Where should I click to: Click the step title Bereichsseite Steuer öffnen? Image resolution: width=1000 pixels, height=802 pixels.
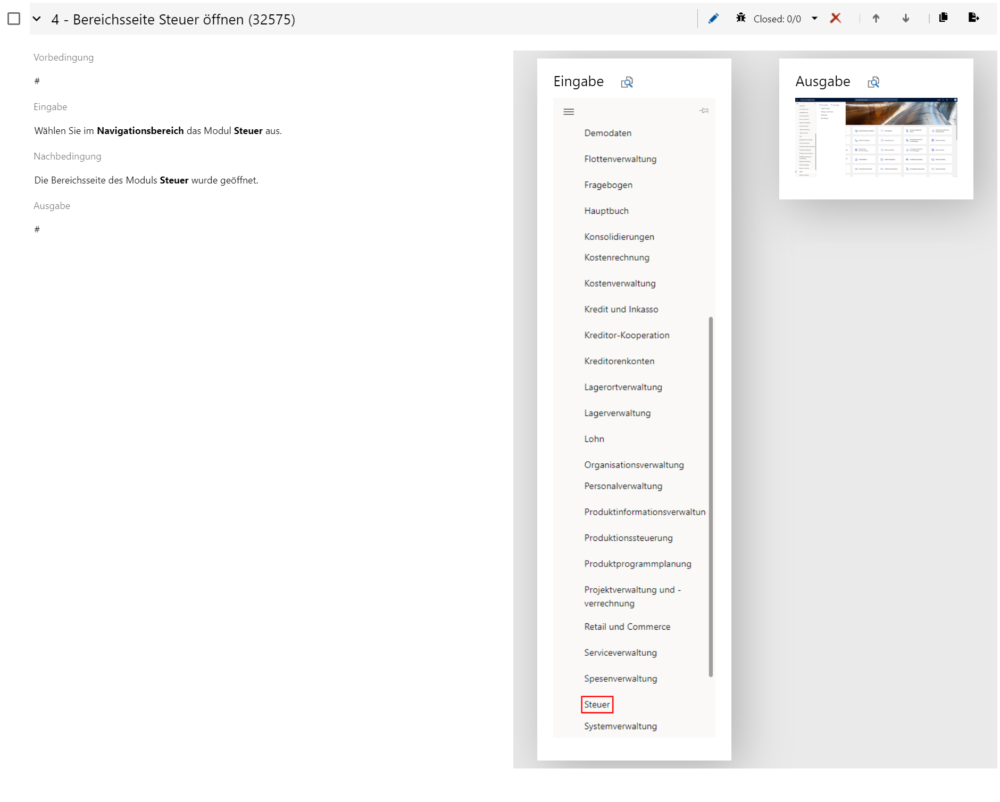173,19
